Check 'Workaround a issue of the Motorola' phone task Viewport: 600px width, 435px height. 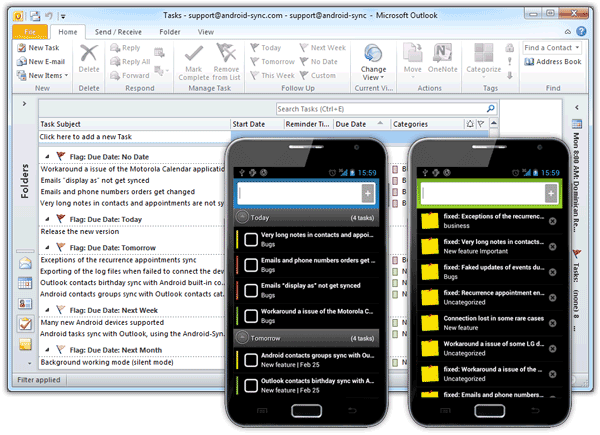pyautogui.click(x=251, y=316)
